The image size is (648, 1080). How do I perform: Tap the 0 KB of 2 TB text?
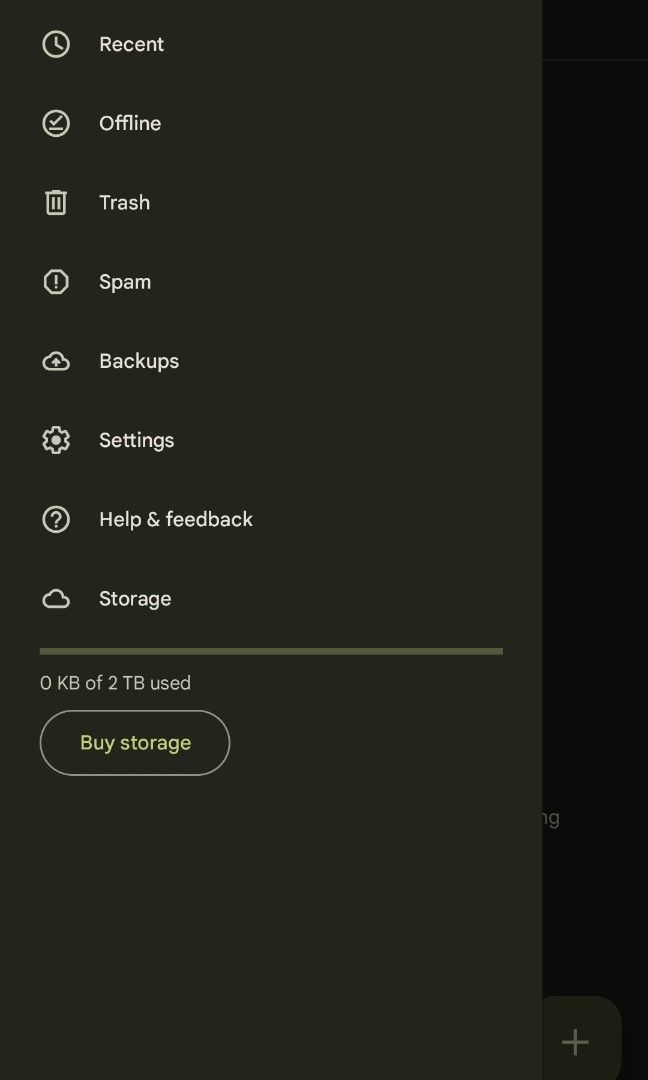[x=115, y=683]
